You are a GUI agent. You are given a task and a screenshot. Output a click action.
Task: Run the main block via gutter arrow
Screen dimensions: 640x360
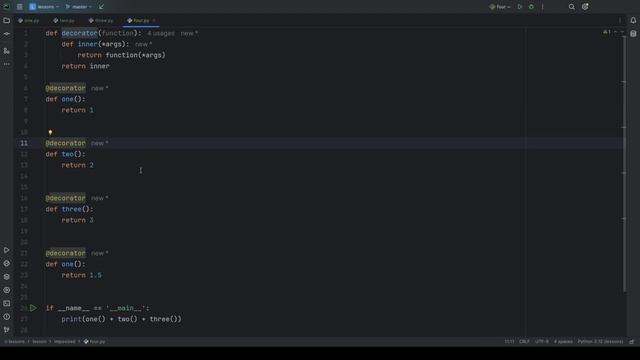33,308
